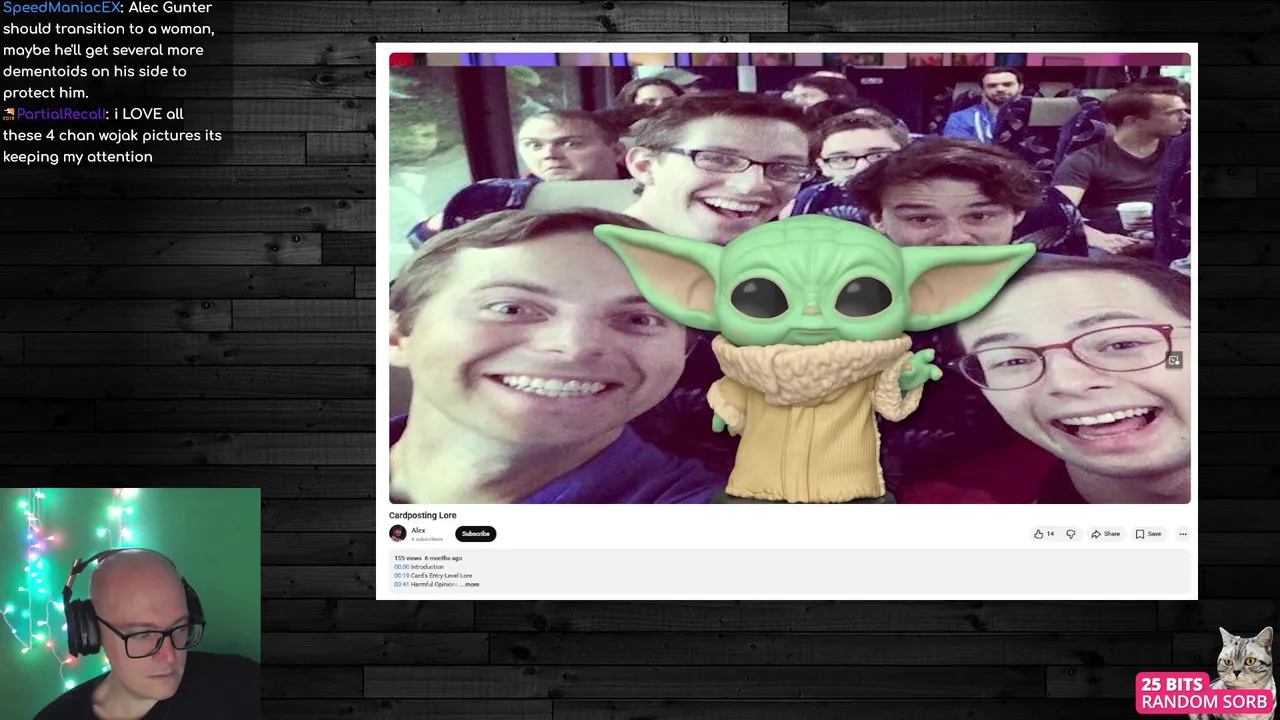The image size is (1280, 720).
Task: Click PartialRecall username in chat
Action: (x=61, y=114)
